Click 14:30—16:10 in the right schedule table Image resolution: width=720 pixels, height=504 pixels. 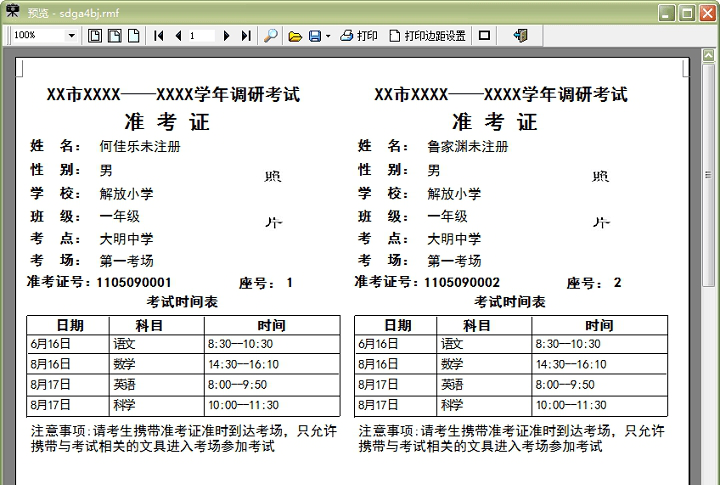click(x=571, y=364)
